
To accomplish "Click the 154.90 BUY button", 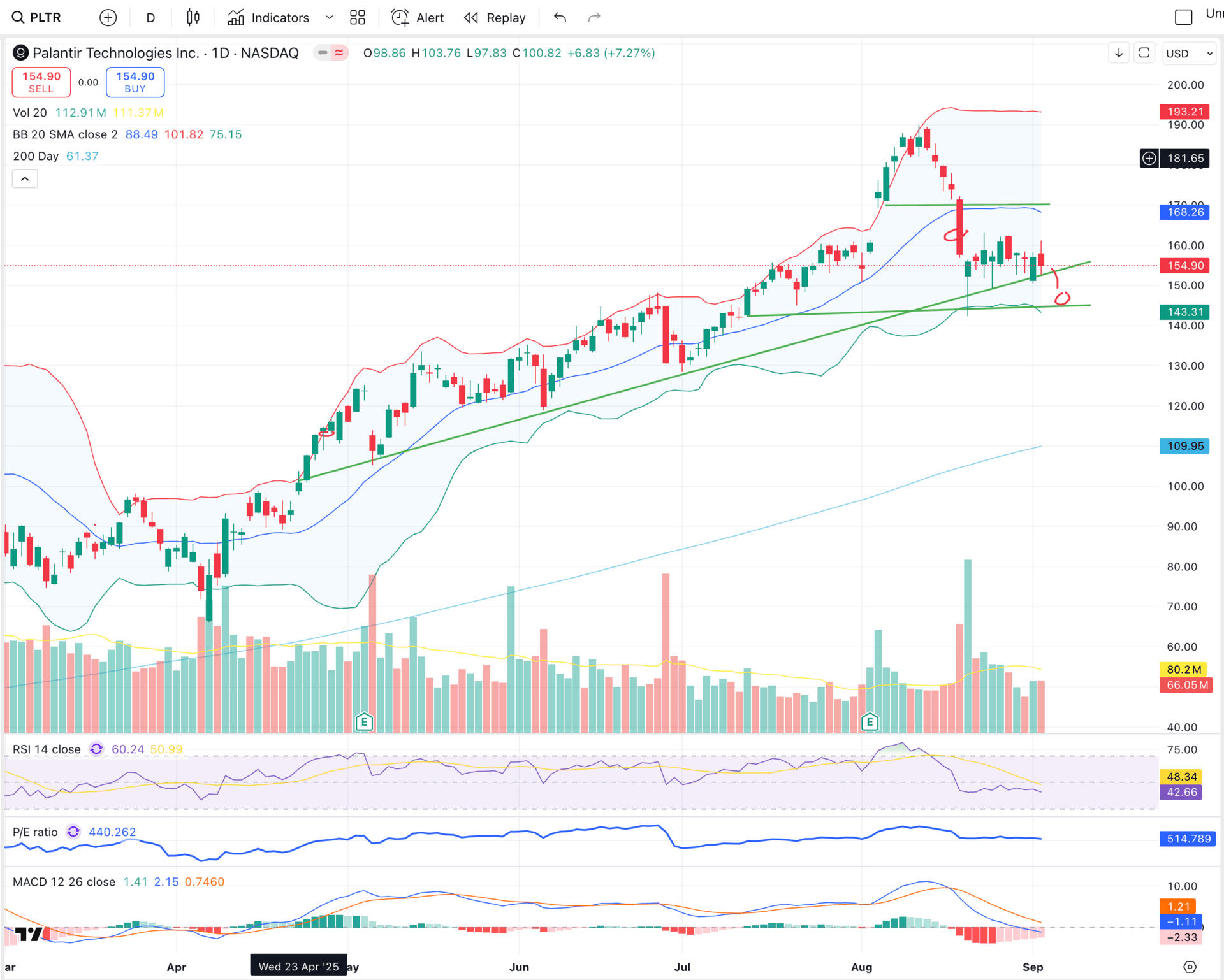I will [135, 82].
